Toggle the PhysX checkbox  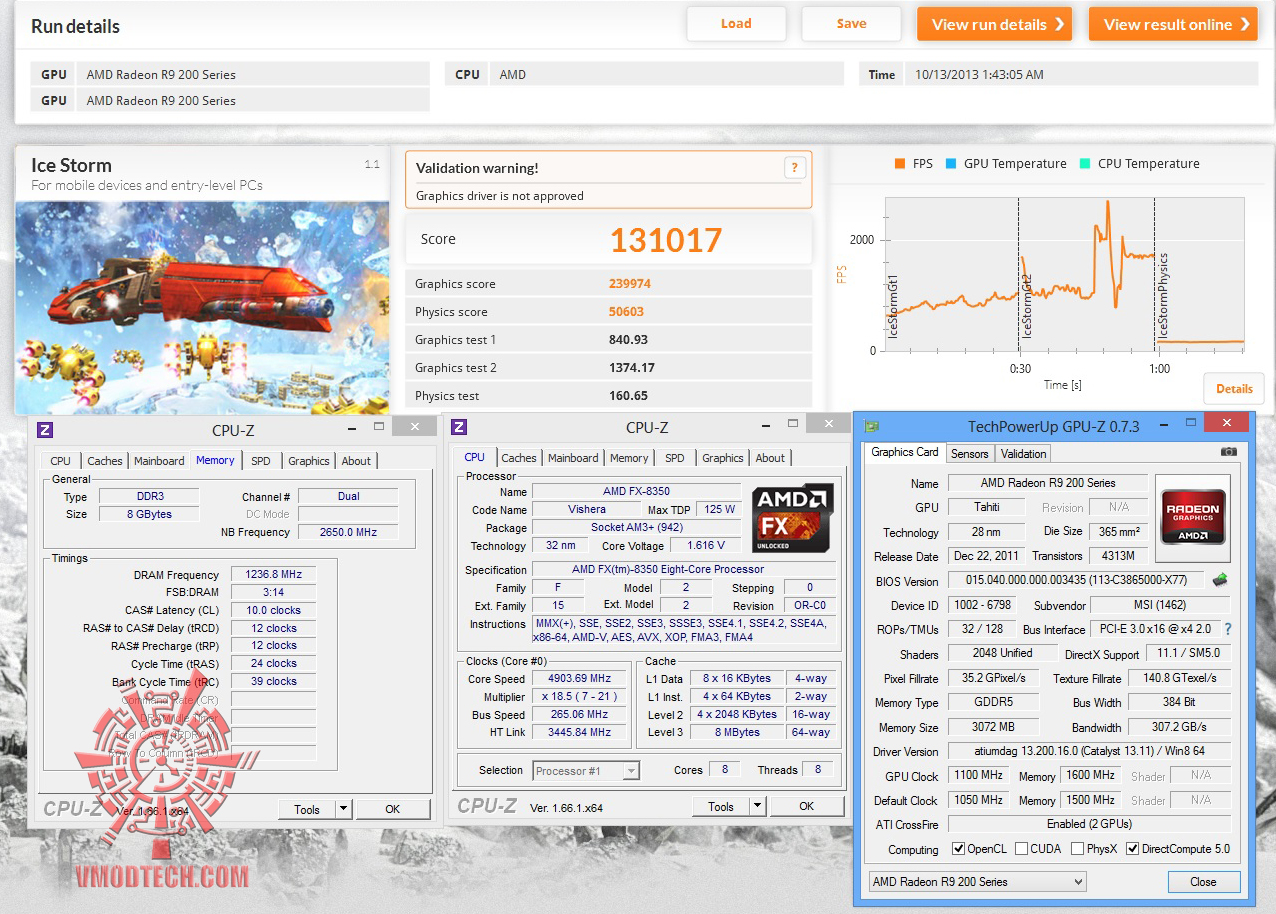pos(1077,849)
